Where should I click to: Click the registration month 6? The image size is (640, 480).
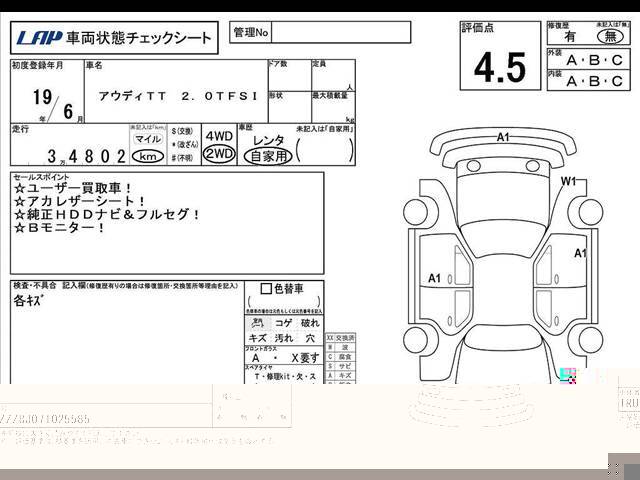(x=68, y=111)
